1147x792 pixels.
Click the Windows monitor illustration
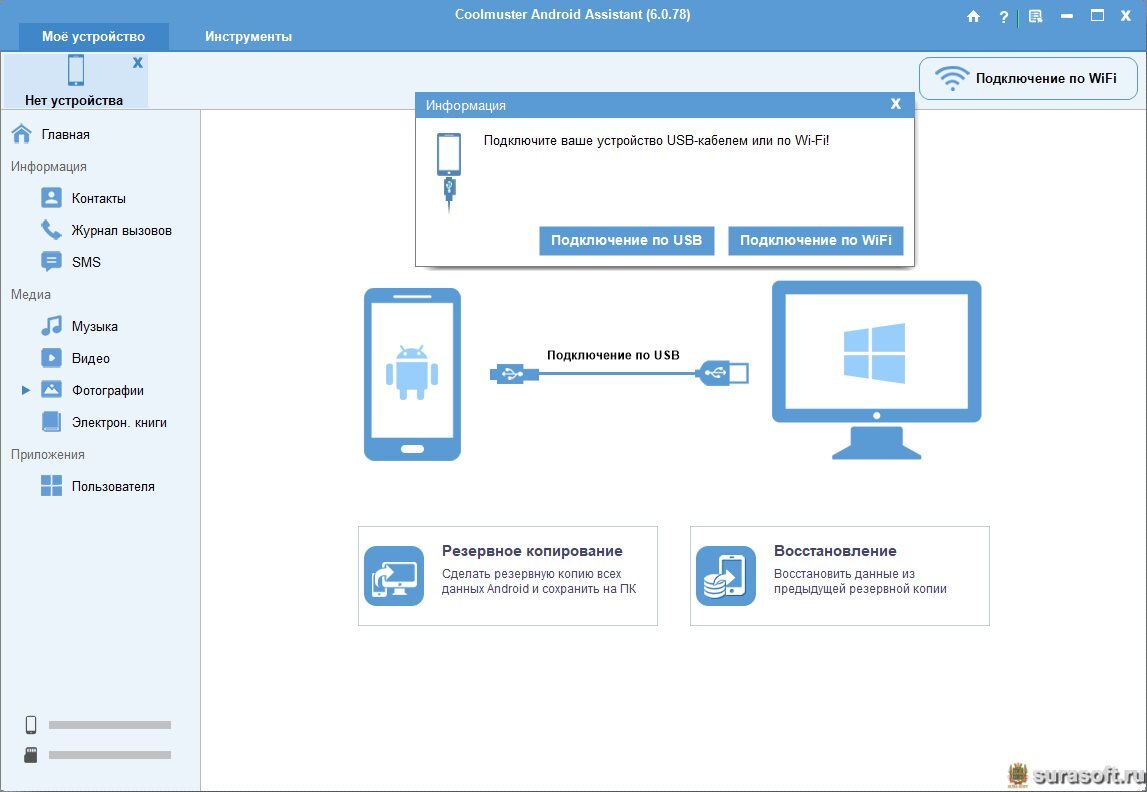coord(876,370)
